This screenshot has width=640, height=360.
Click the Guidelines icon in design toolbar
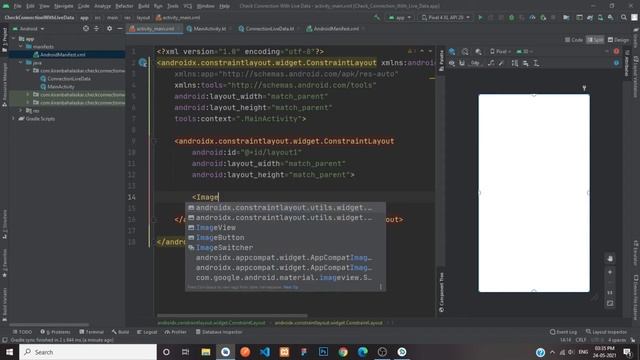(x=536, y=63)
